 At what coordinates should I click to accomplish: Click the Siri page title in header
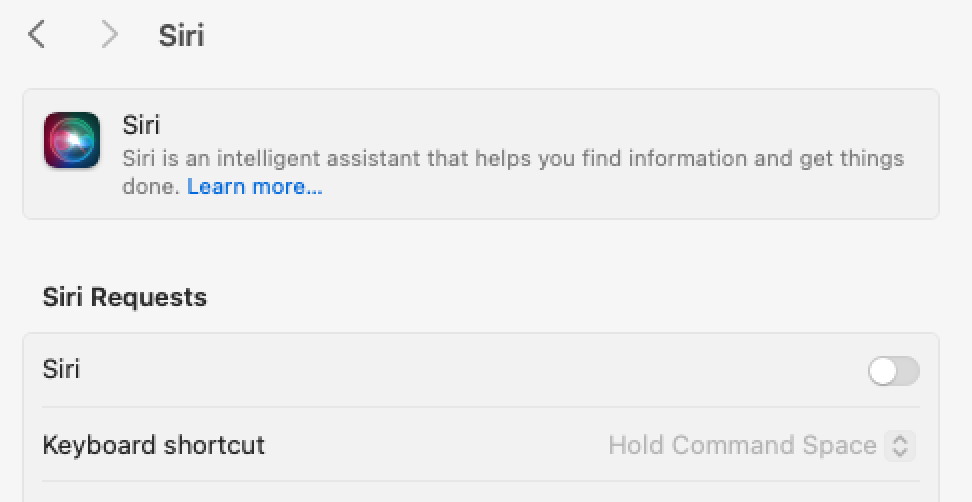[182, 35]
